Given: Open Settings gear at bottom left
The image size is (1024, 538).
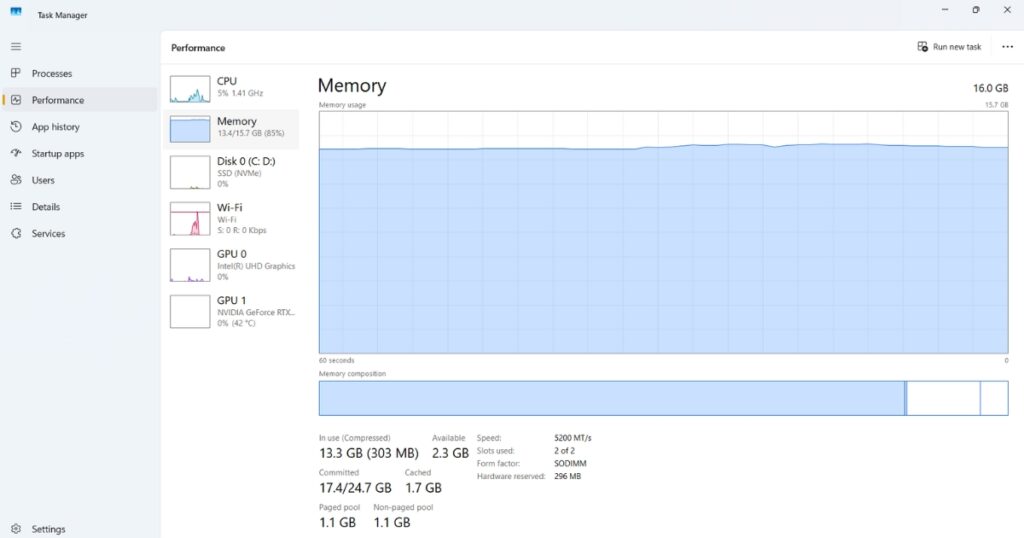Looking at the screenshot, I should [15, 529].
